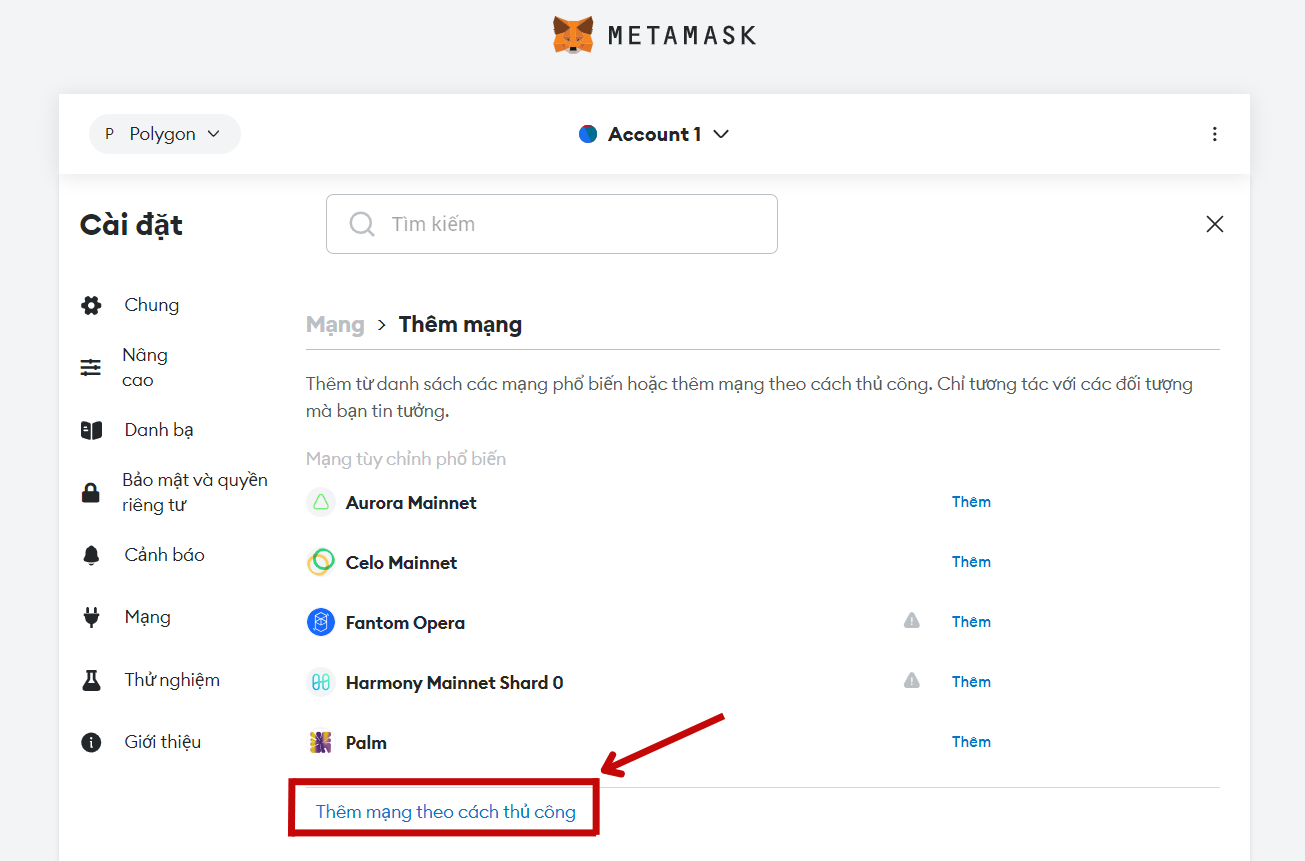Add the Aurora Mainnet via Thêm
1305x861 pixels.
pos(970,502)
